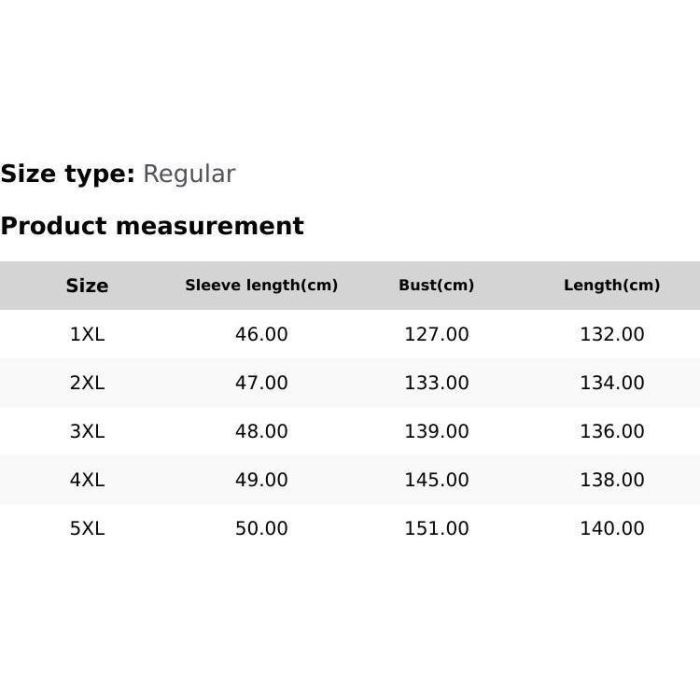Click the Bust(cm) column header

[436, 285]
